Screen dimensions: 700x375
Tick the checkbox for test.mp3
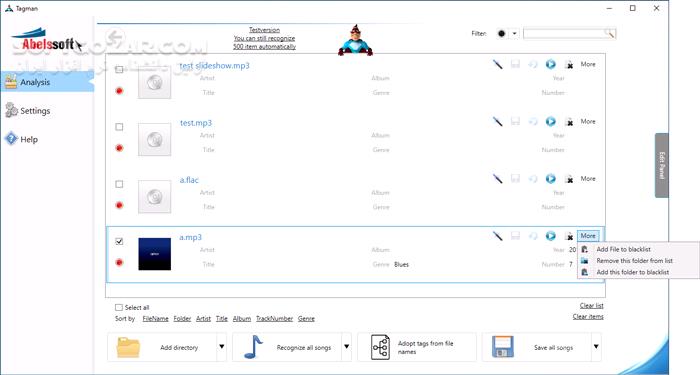point(119,127)
